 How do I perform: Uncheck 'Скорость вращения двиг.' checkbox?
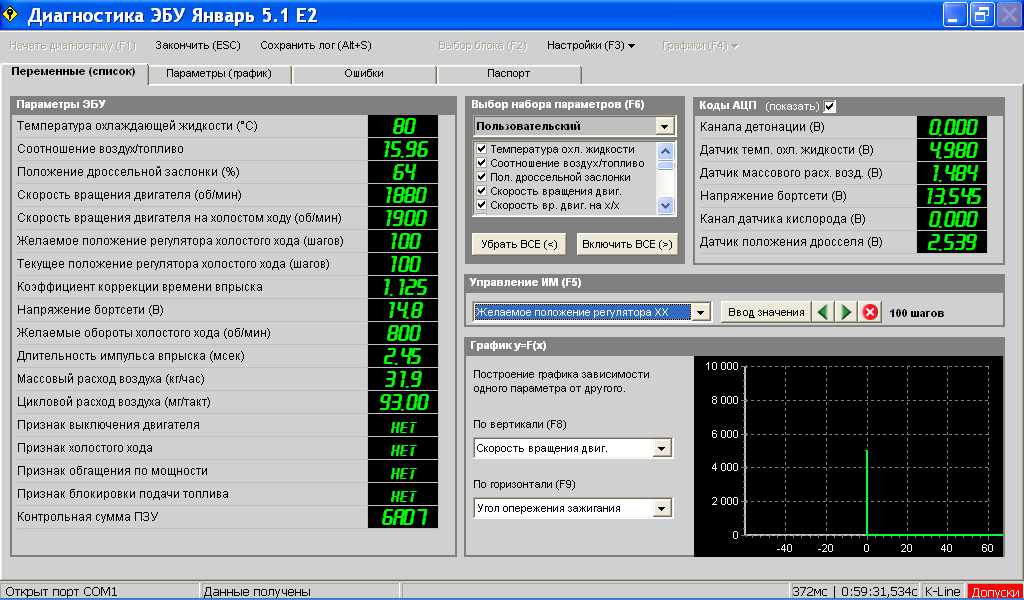(481, 191)
